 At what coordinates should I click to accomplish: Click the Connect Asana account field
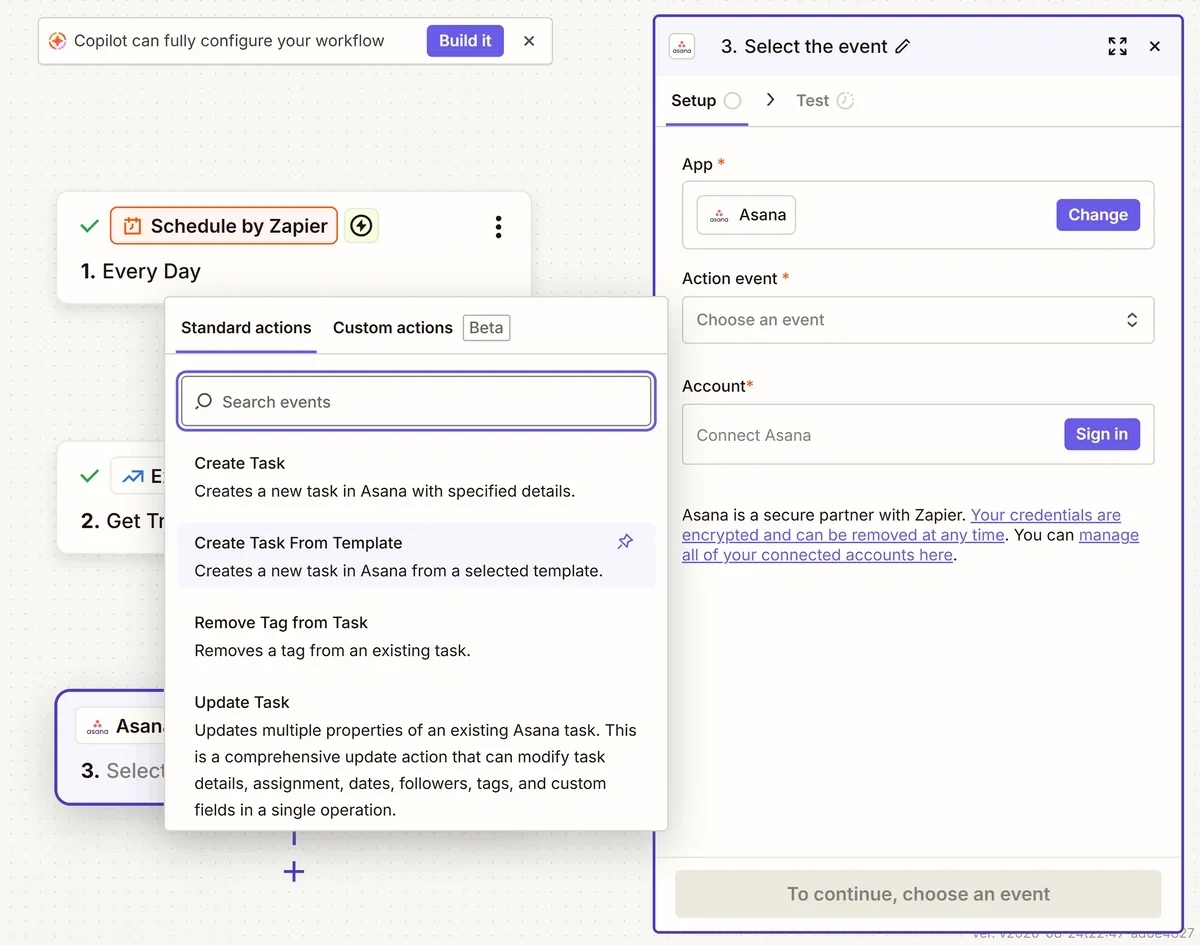918,434
